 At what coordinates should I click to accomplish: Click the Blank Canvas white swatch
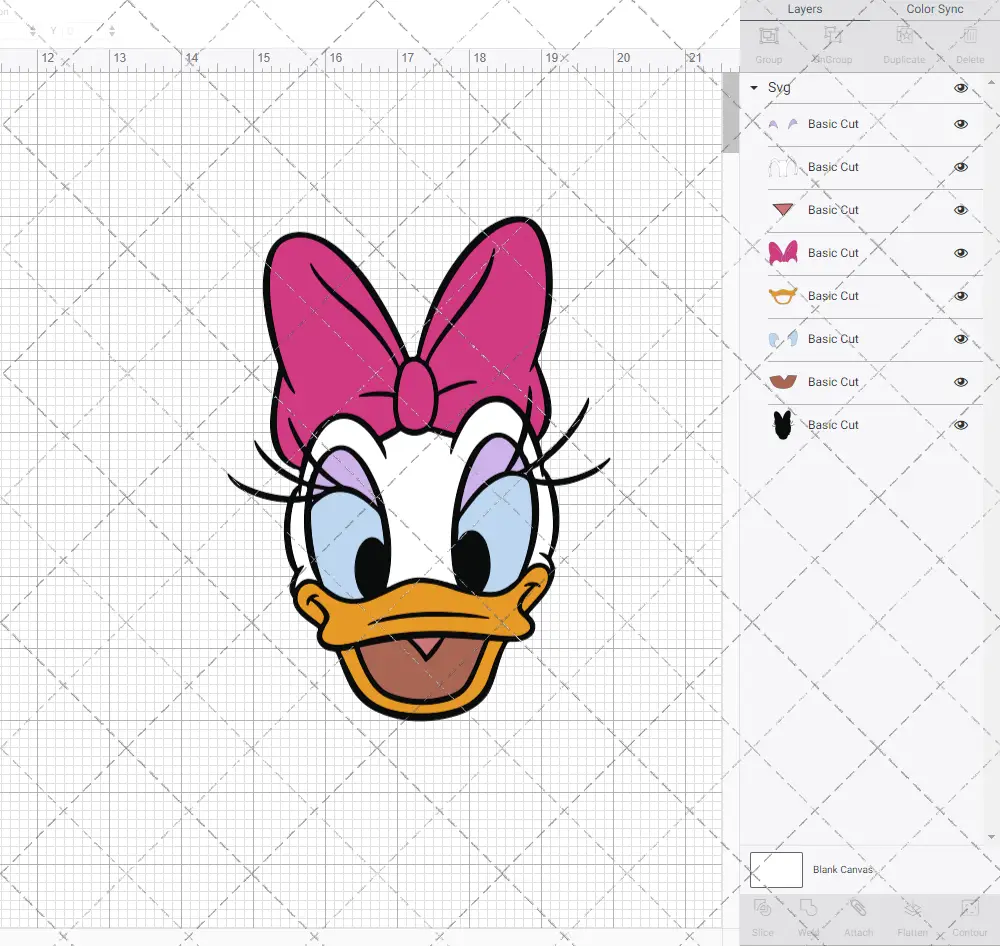(776, 869)
